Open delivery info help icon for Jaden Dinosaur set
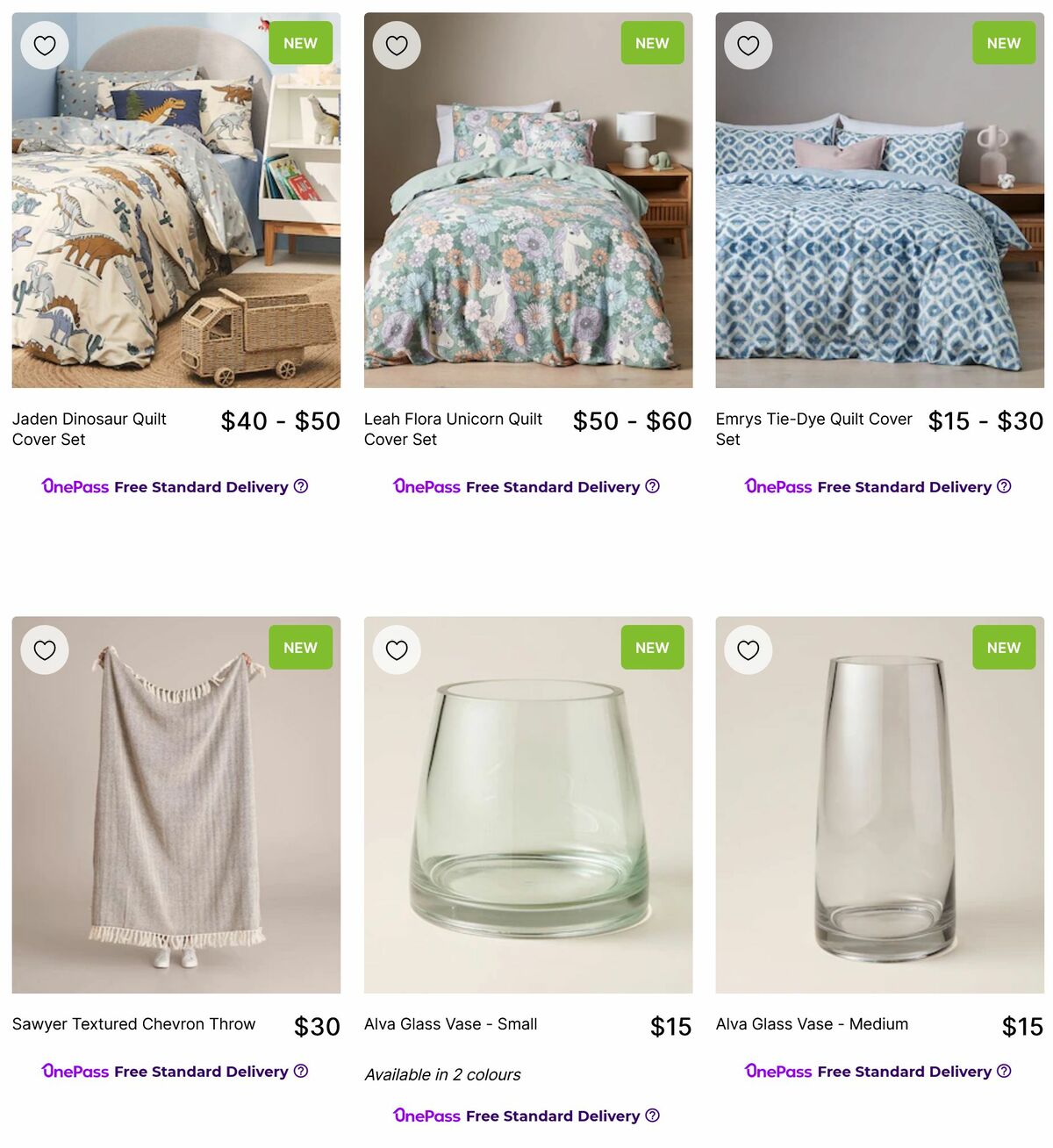The image size is (1053, 1148). 302,486
